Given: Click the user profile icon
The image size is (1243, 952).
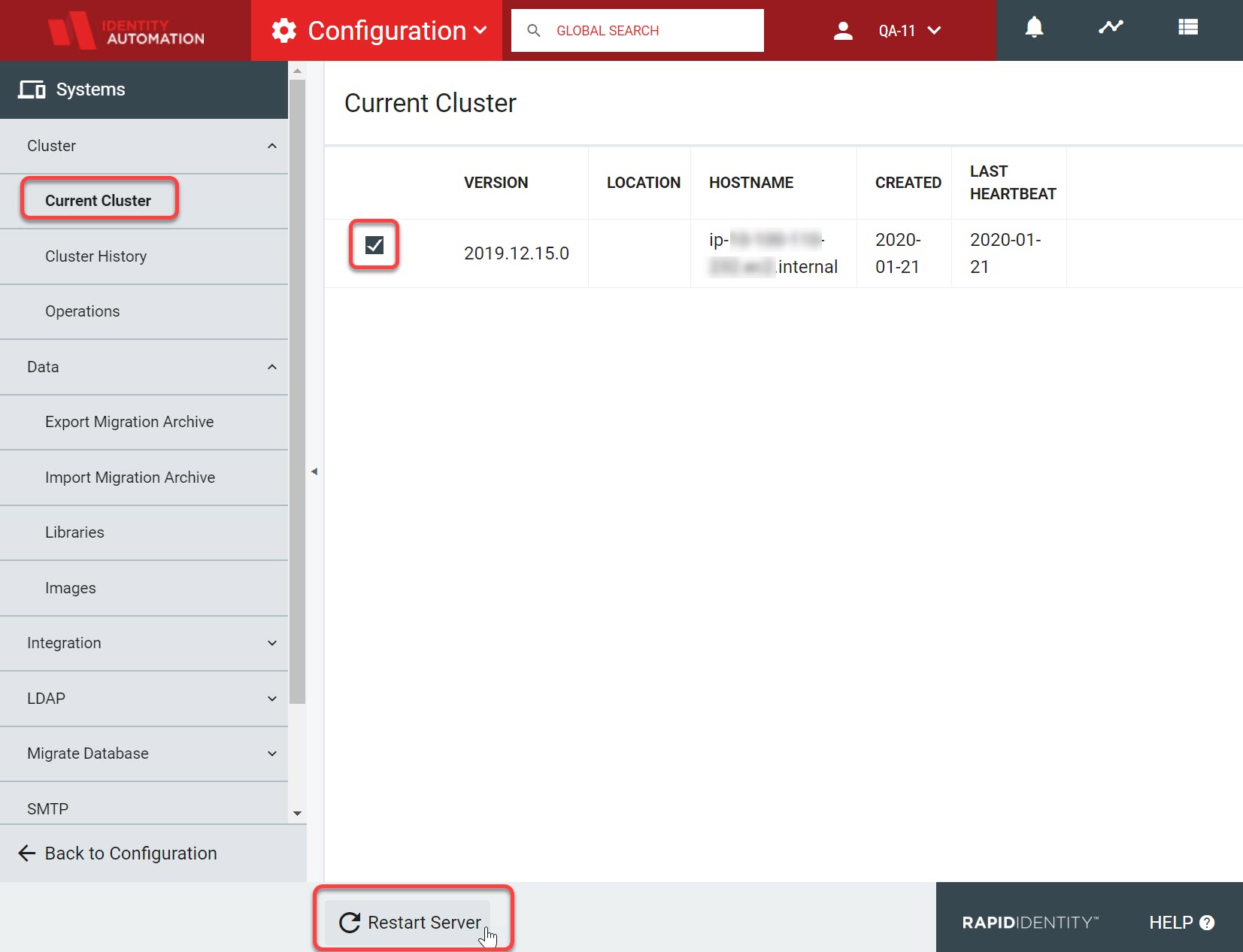Looking at the screenshot, I should 843,31.
